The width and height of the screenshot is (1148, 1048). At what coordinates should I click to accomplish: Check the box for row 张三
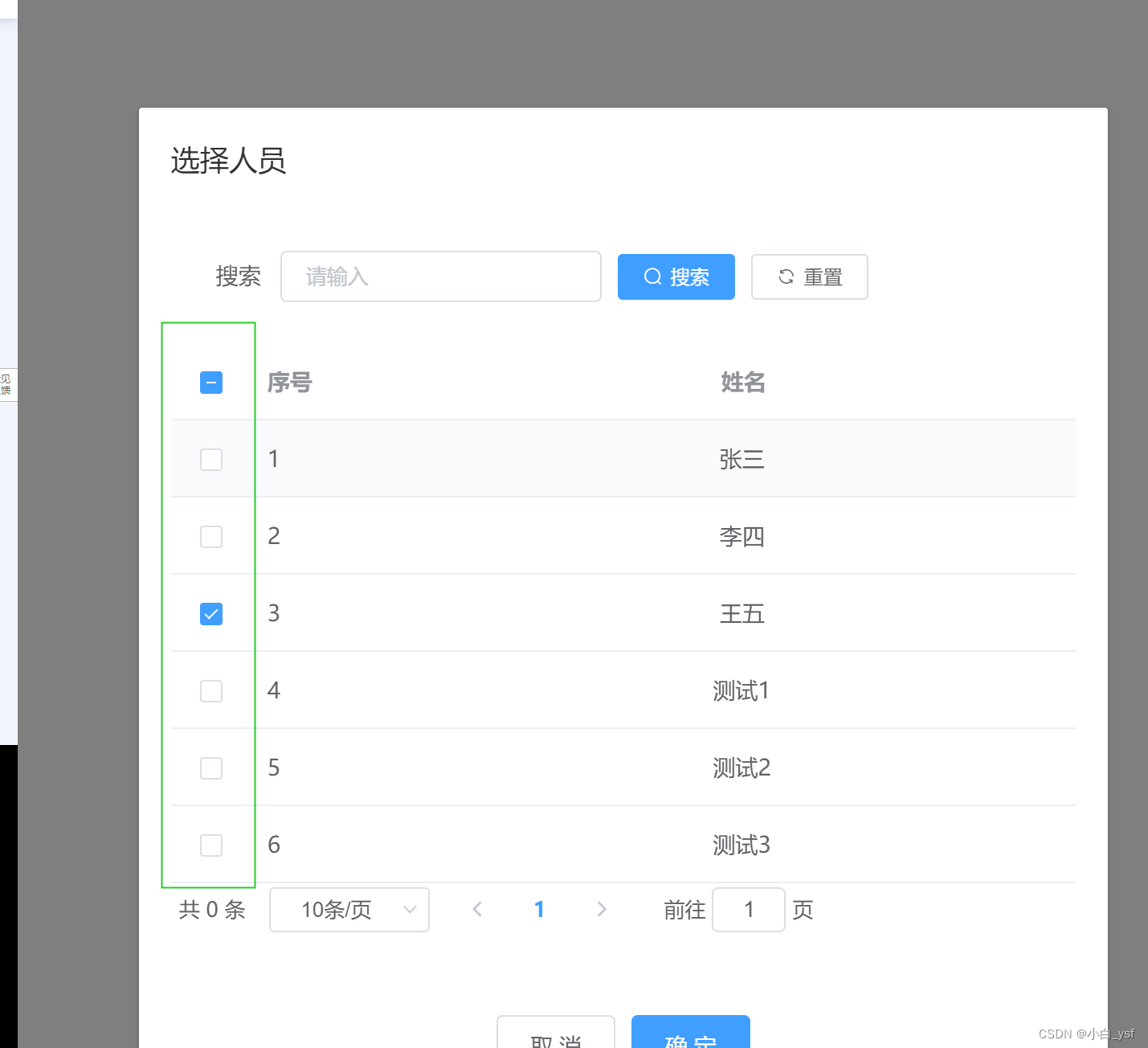(x=211, y=460)
